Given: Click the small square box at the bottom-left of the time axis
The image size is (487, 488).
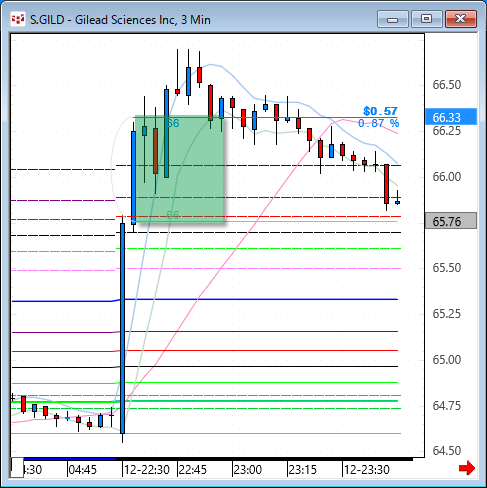Looking at the screenshot, I should tap(17, 468).
